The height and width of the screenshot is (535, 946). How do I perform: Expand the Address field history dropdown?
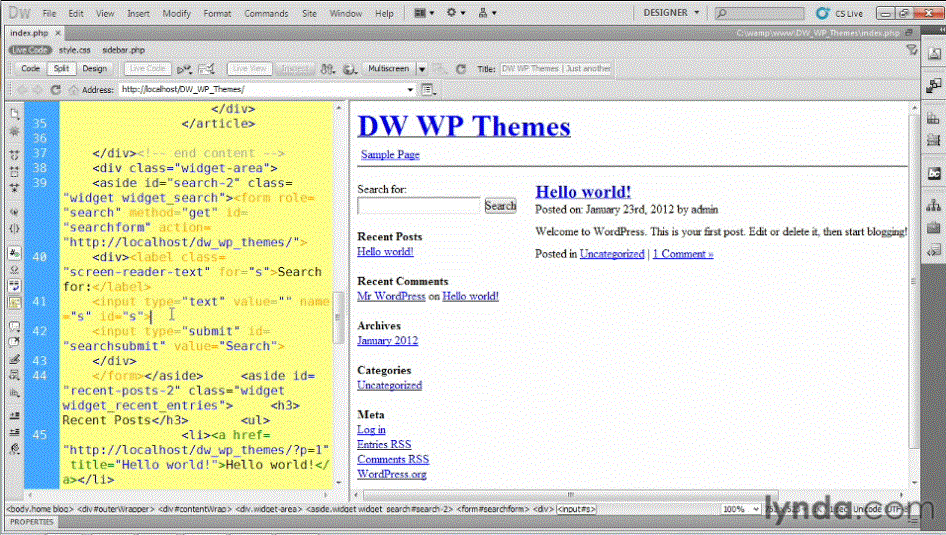point(410,89)
